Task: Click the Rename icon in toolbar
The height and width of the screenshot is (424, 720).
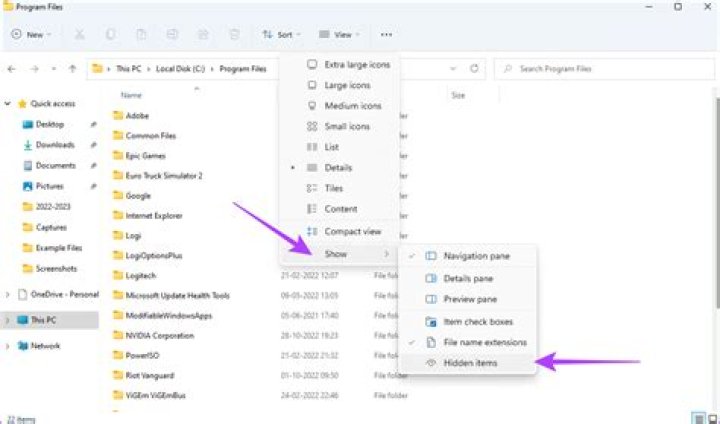Action: tap(172, 34)
